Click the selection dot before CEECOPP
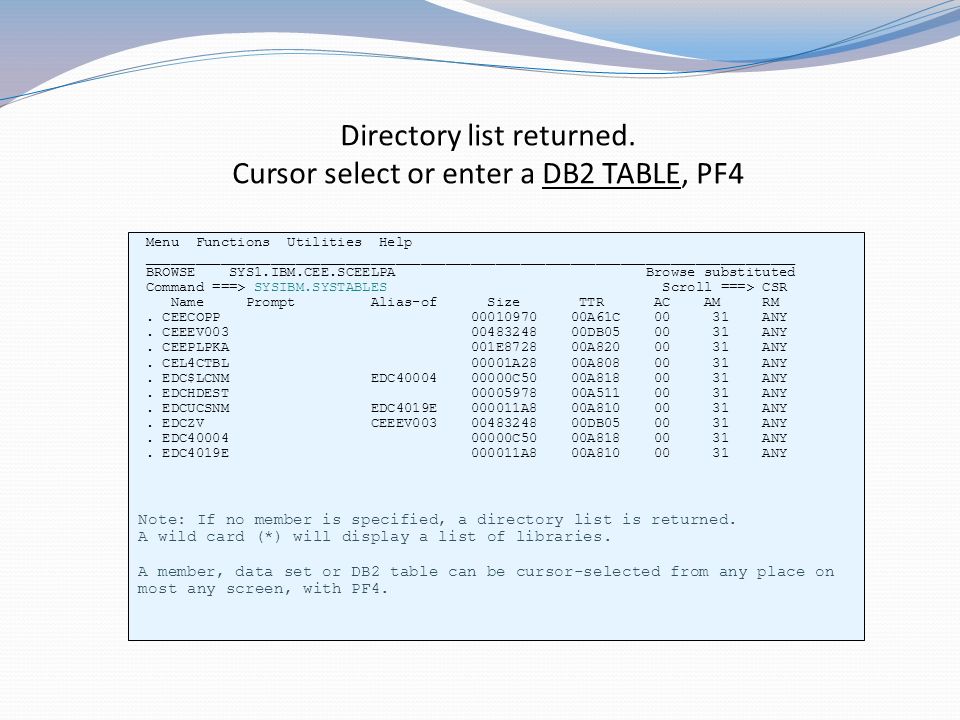Screen dimensions: 960x720 tap(149, 319)
